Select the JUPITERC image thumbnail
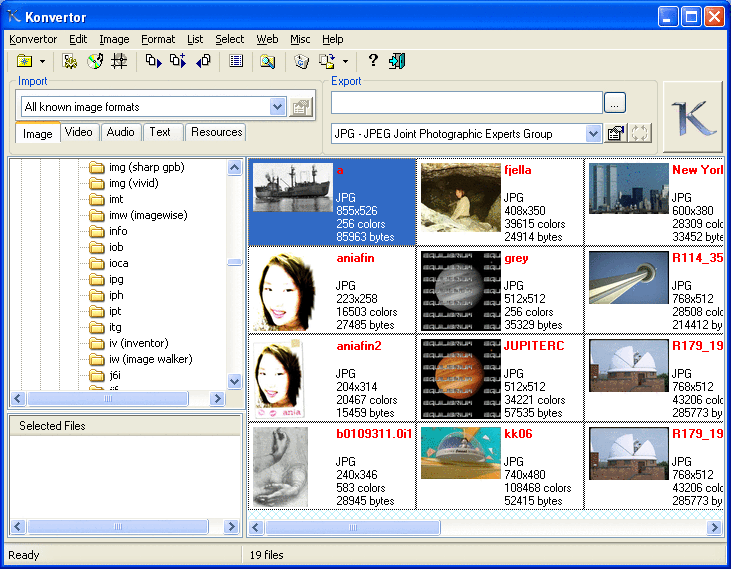 460,378
